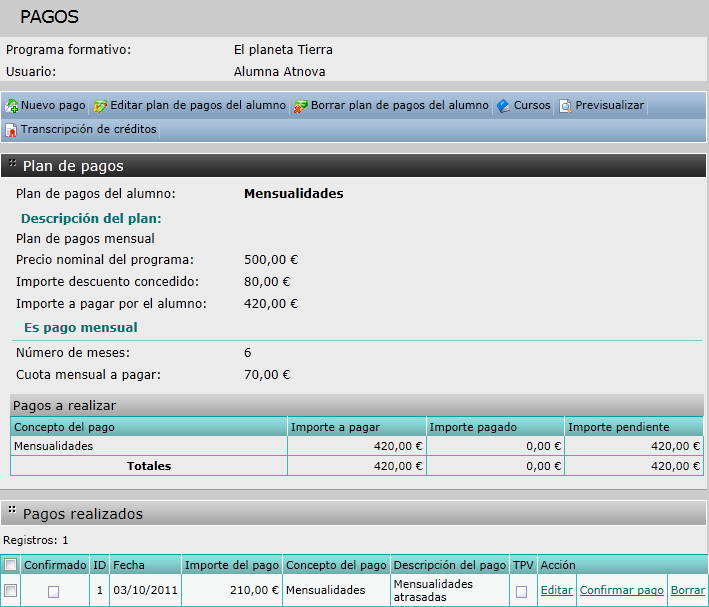The height and width of the screenshot is (607, 709).
Task: Click the Importe pendiente column header
Action: click(634, 427)
